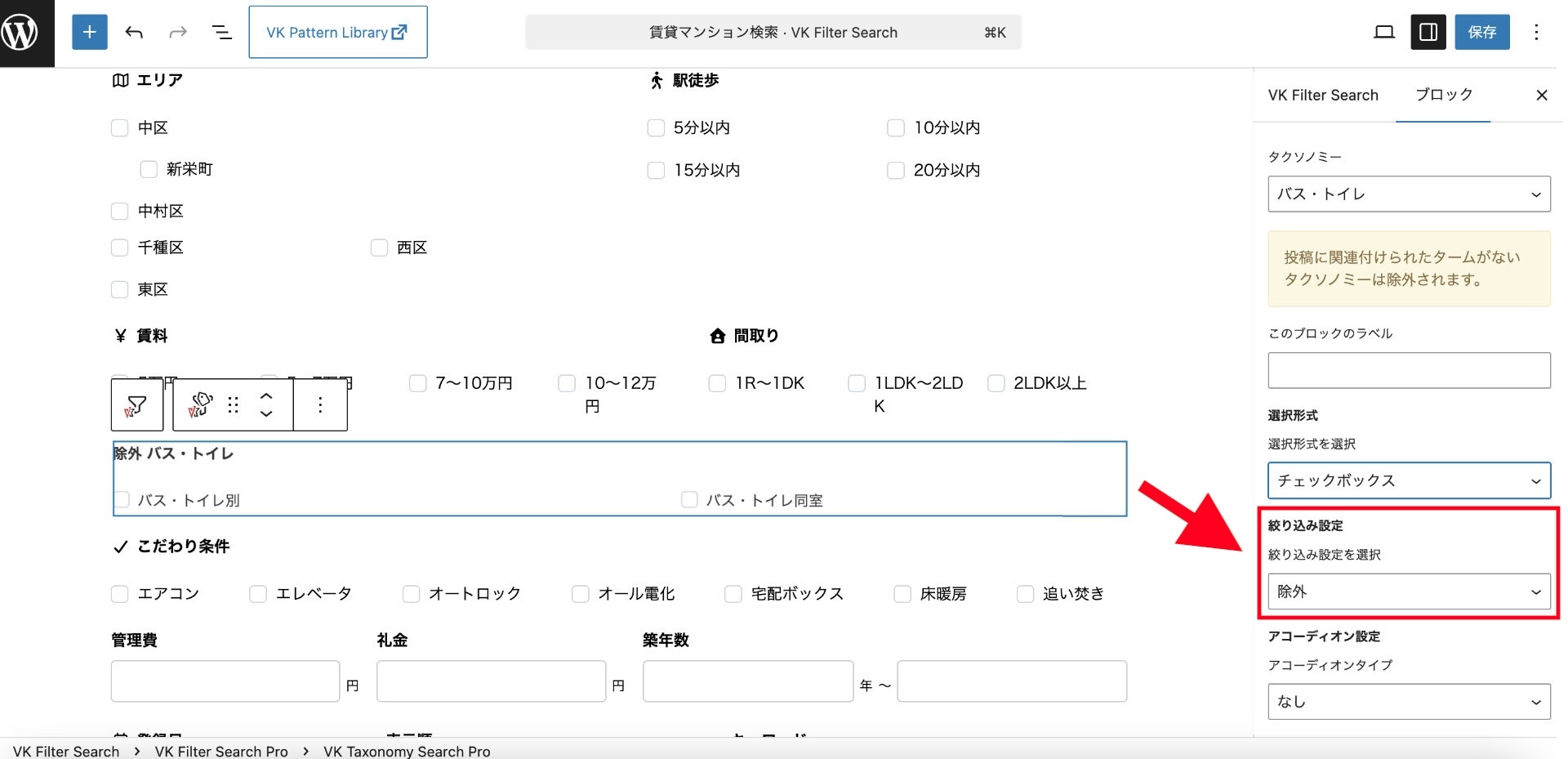Check the エアコン checkbox

(120, 594)
